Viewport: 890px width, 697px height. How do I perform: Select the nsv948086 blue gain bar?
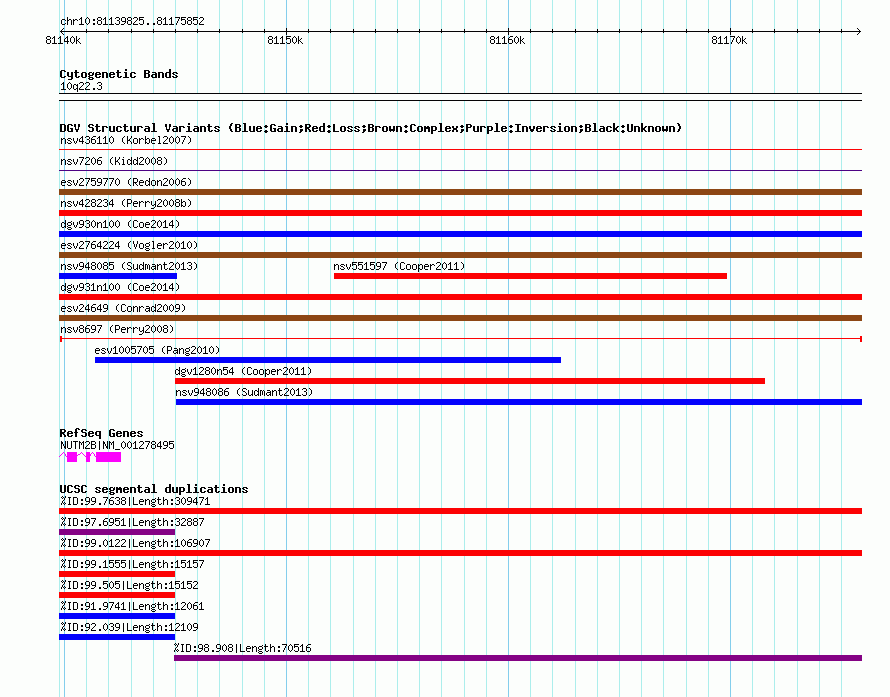[519, 402]
